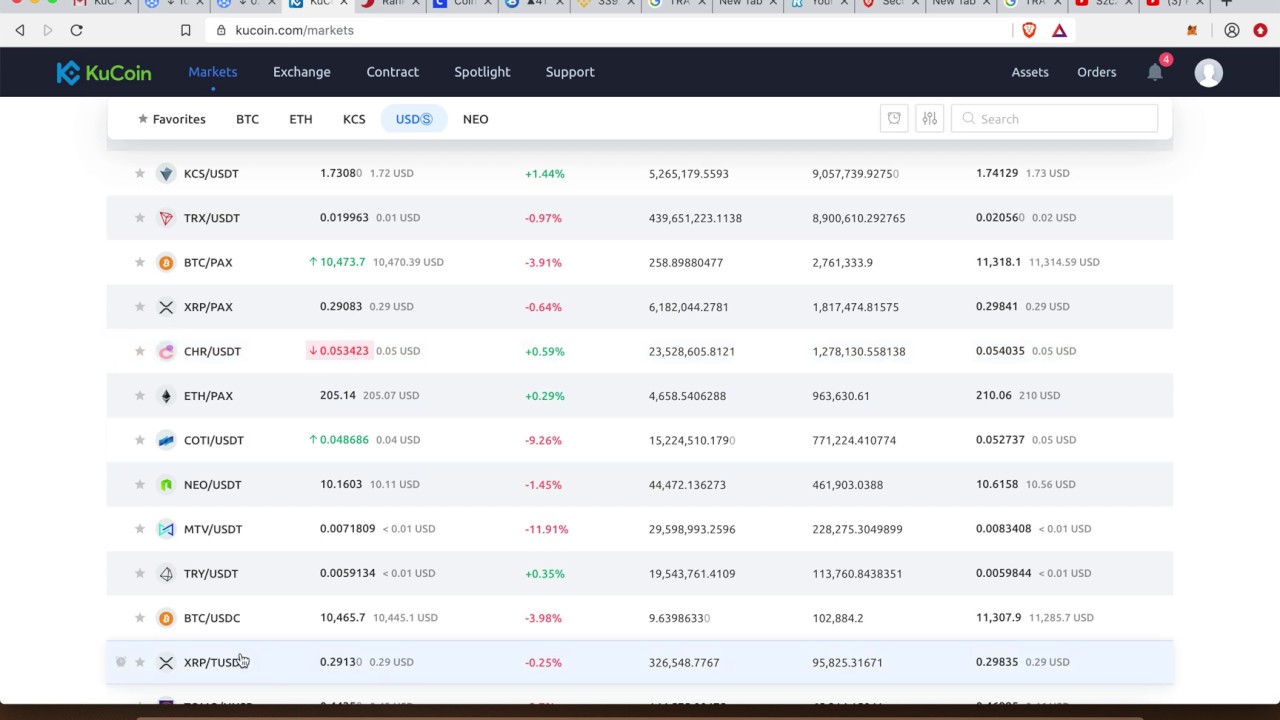
Task: Click the TRX coin icon
Action: (166, 218)
